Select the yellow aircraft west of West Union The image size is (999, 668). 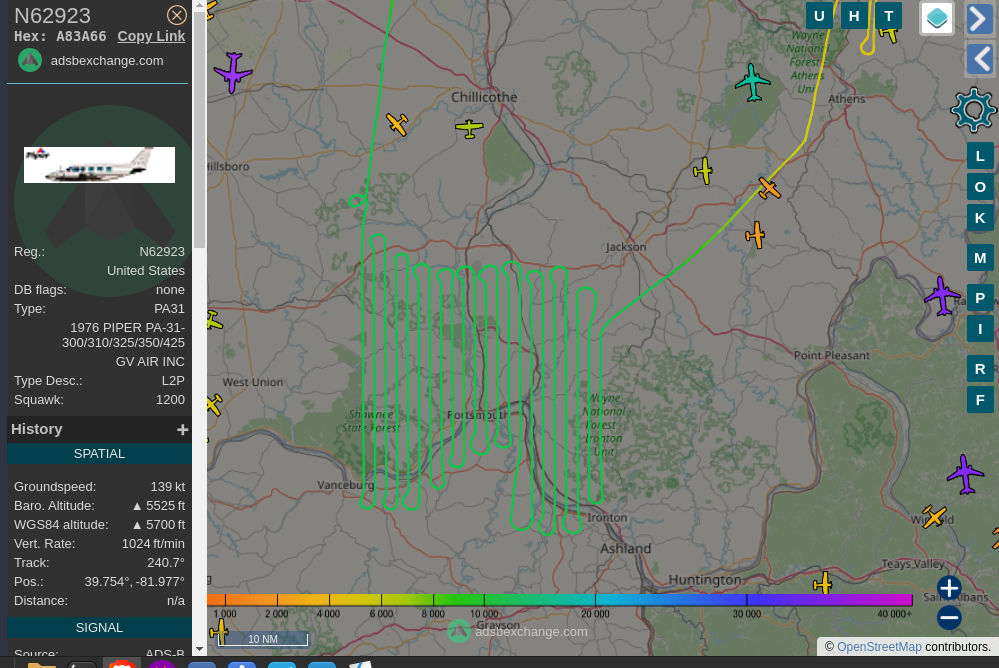[x=214, y=405]
